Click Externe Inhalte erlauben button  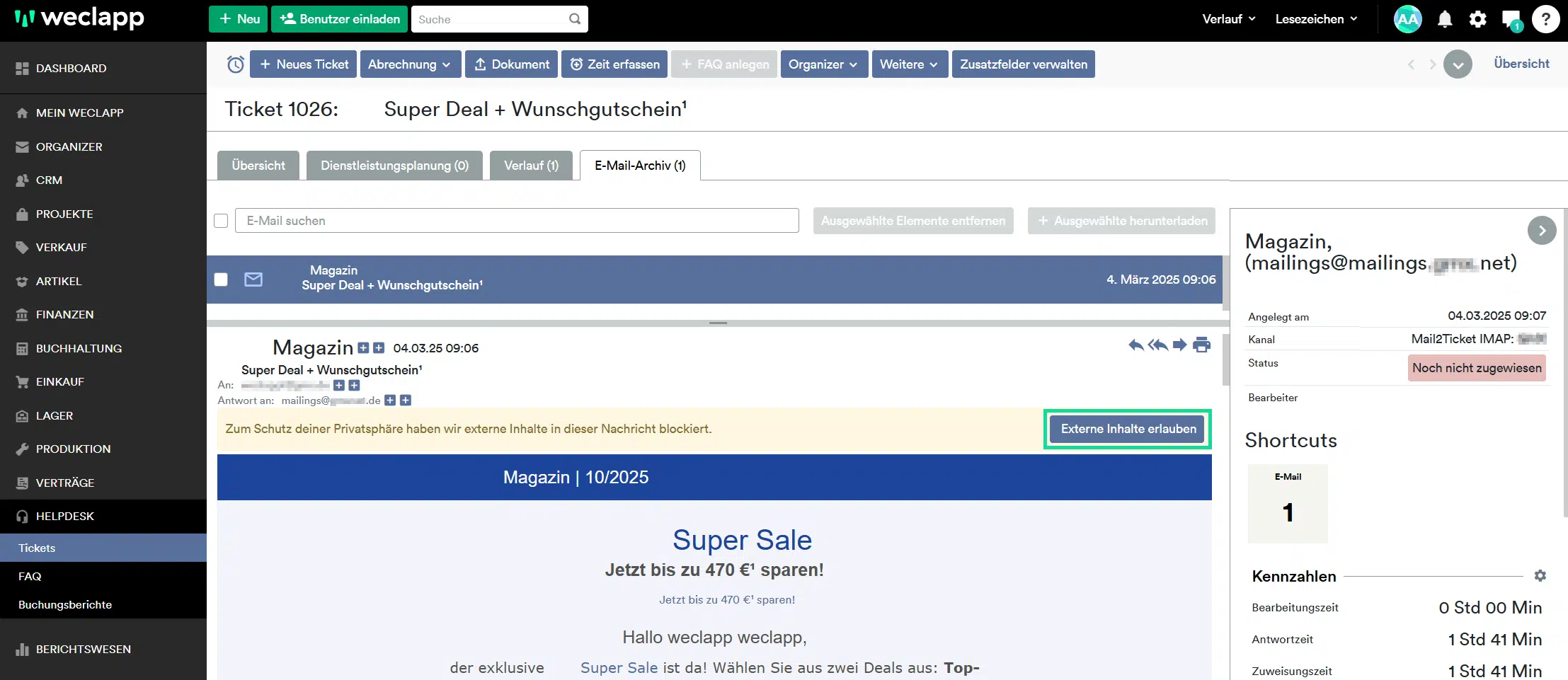click(1128, 429)
